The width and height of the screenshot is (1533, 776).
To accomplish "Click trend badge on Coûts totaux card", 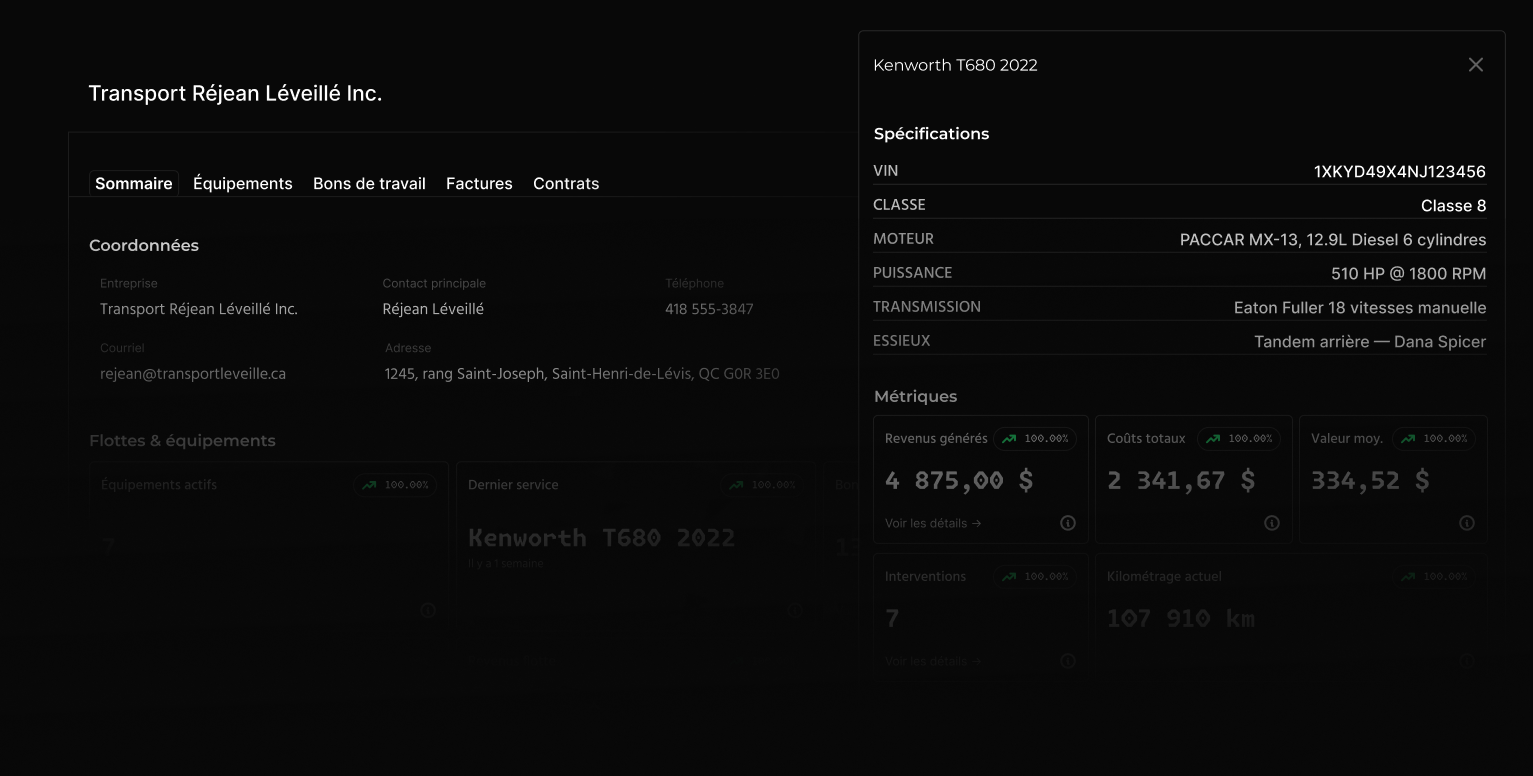I will (x=1239, y=439).
